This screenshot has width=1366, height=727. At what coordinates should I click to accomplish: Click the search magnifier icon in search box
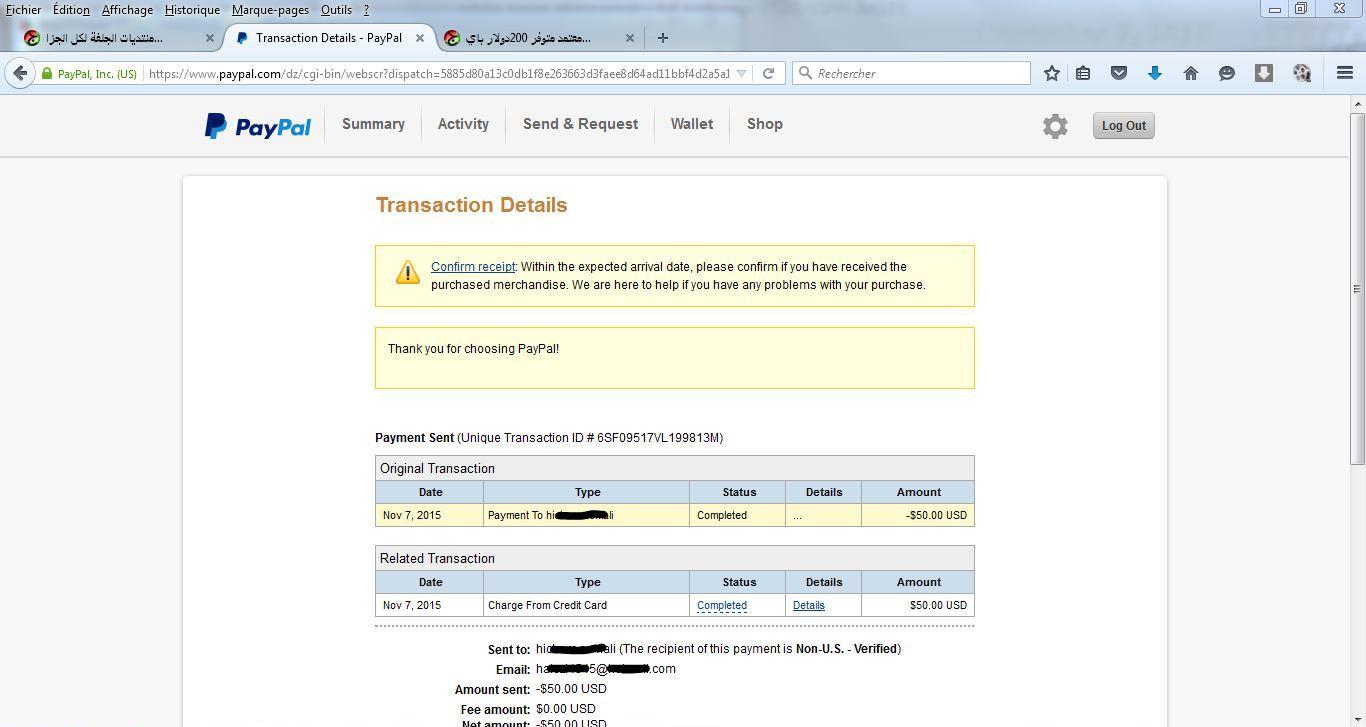[x=805, y=73]
